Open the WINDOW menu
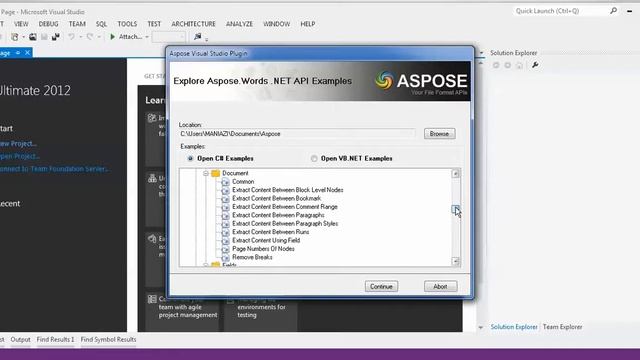The width and height of the screenshot is (640, 360). tap(276, 24)
